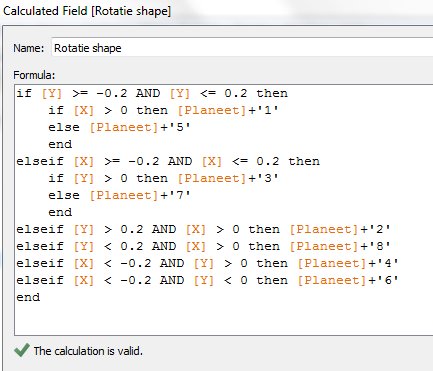
Task: Click the blank area below the formula's last line
Action: click(x=223, y=318)
